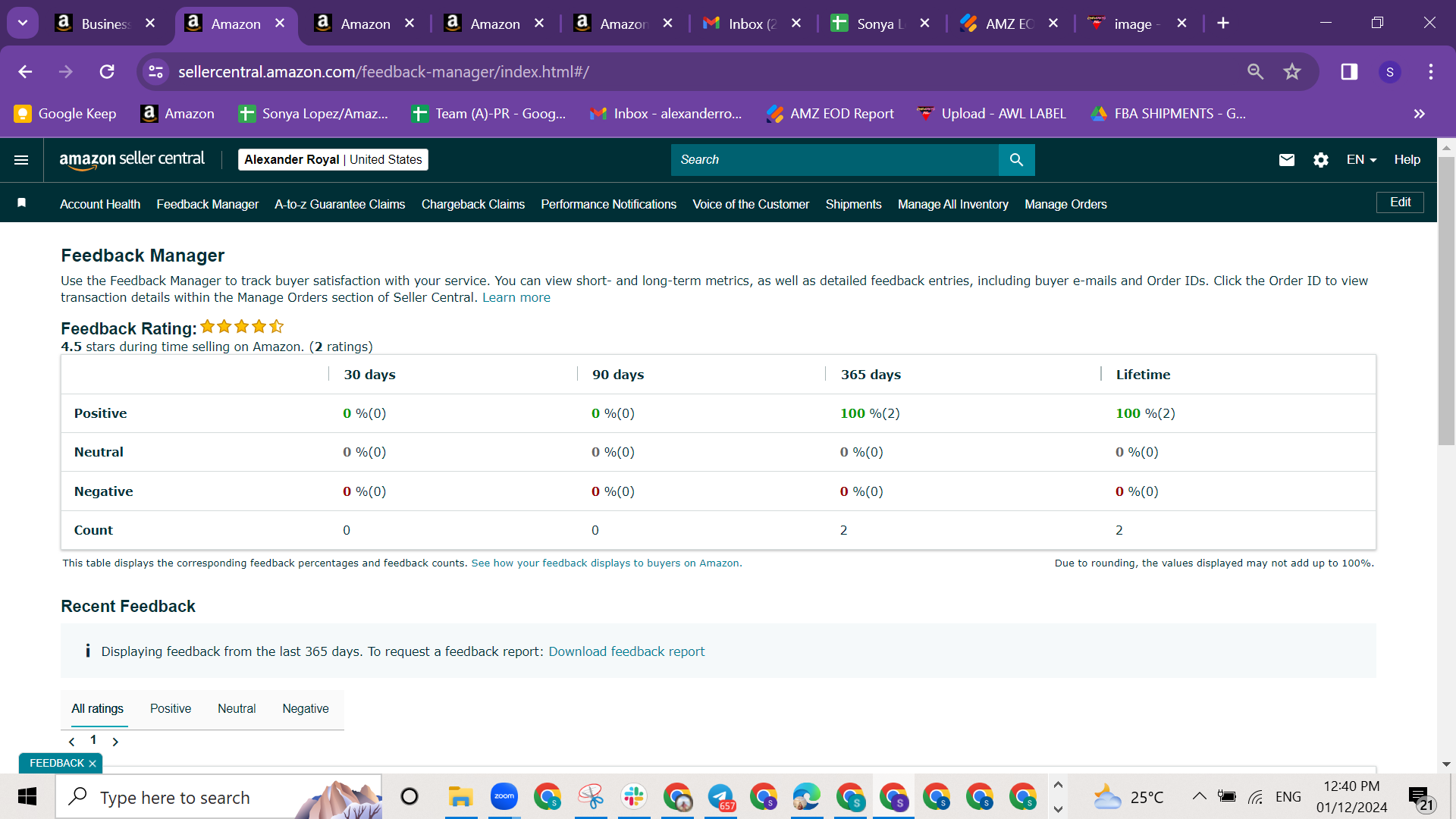The image size is (1456, 819).
Task: Show hidden system tray icons
Action: click(1199, 796)
